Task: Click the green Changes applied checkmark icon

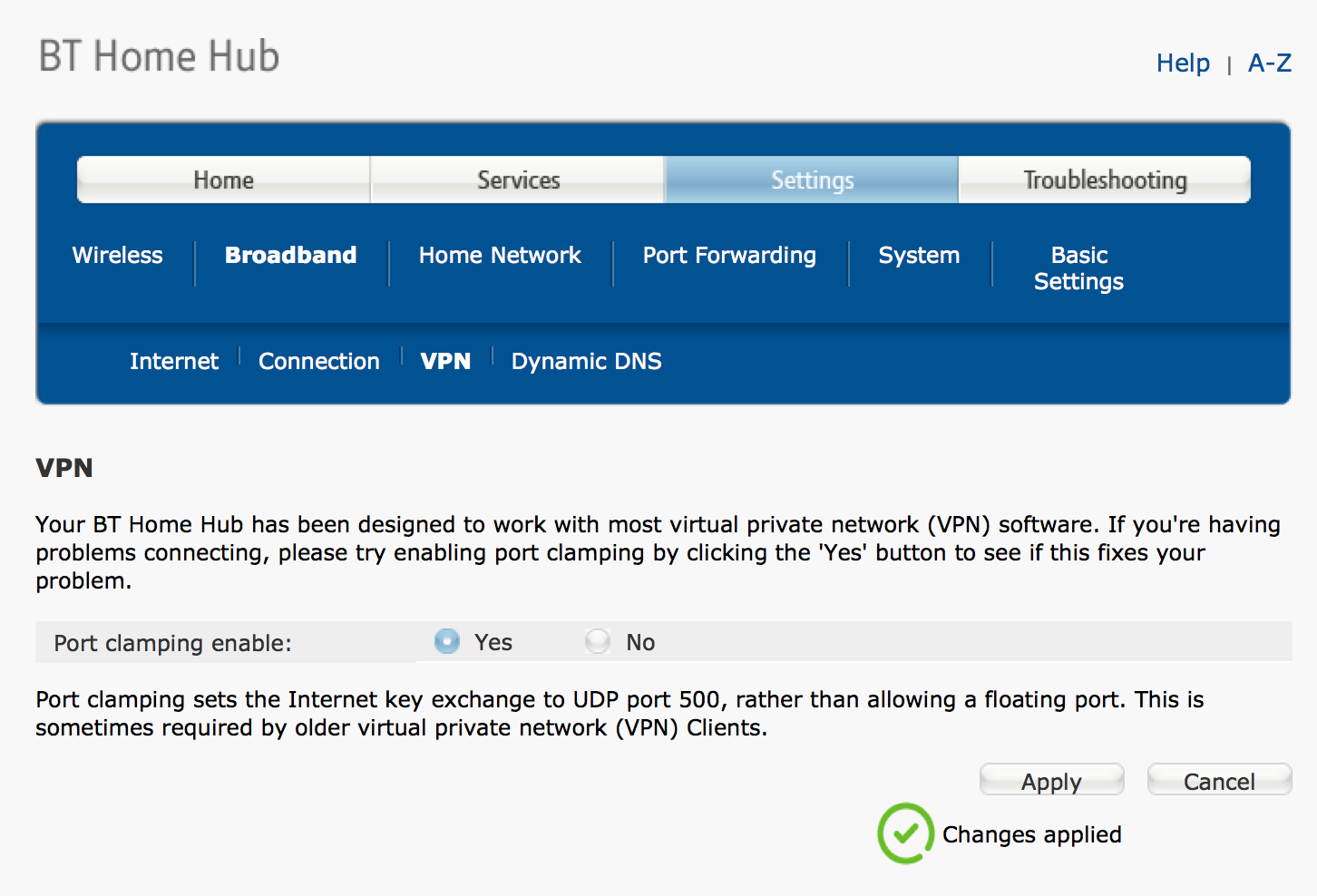Action: 905,833
